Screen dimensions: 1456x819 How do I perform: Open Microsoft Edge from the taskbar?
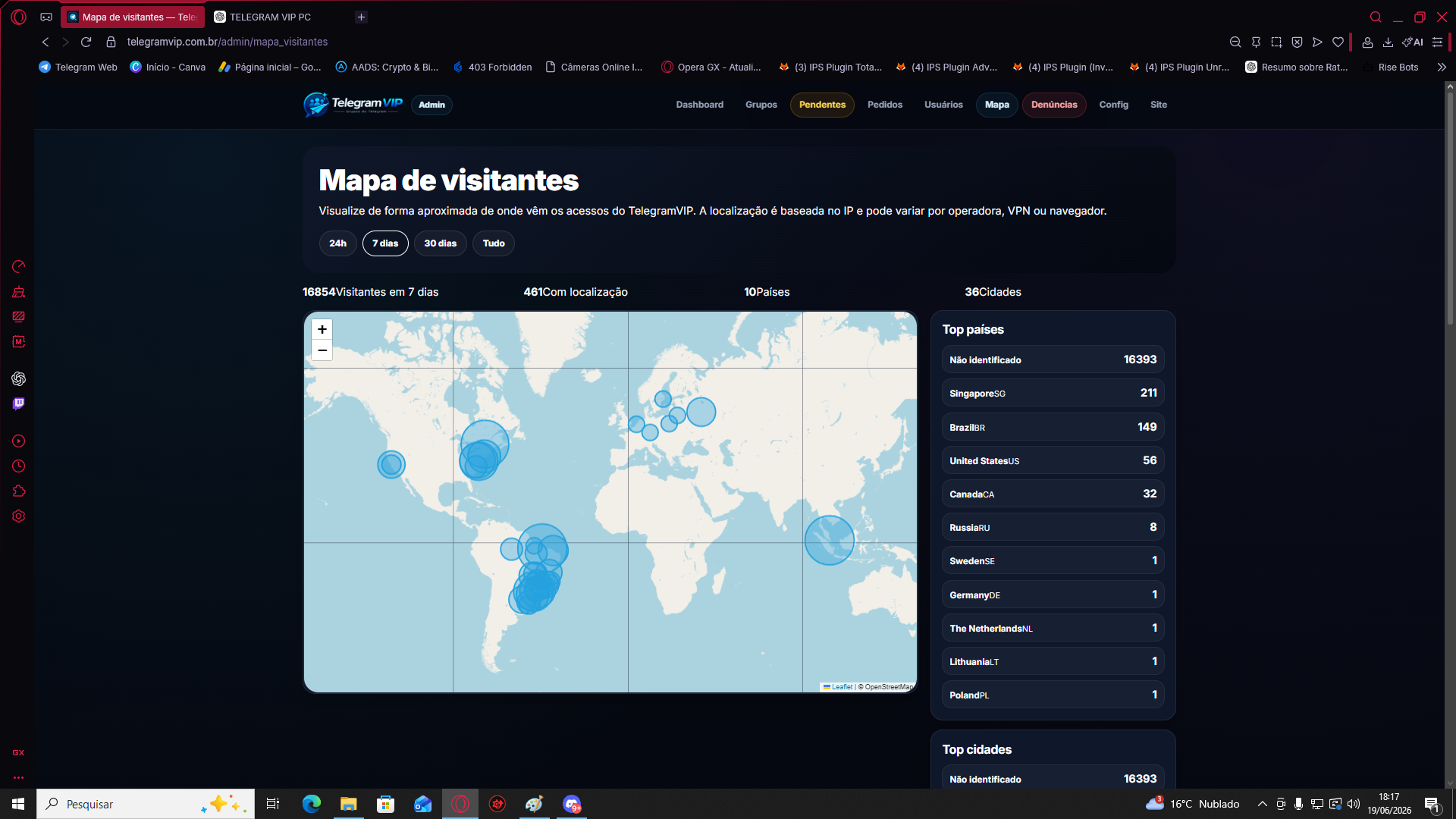(312, 804)
